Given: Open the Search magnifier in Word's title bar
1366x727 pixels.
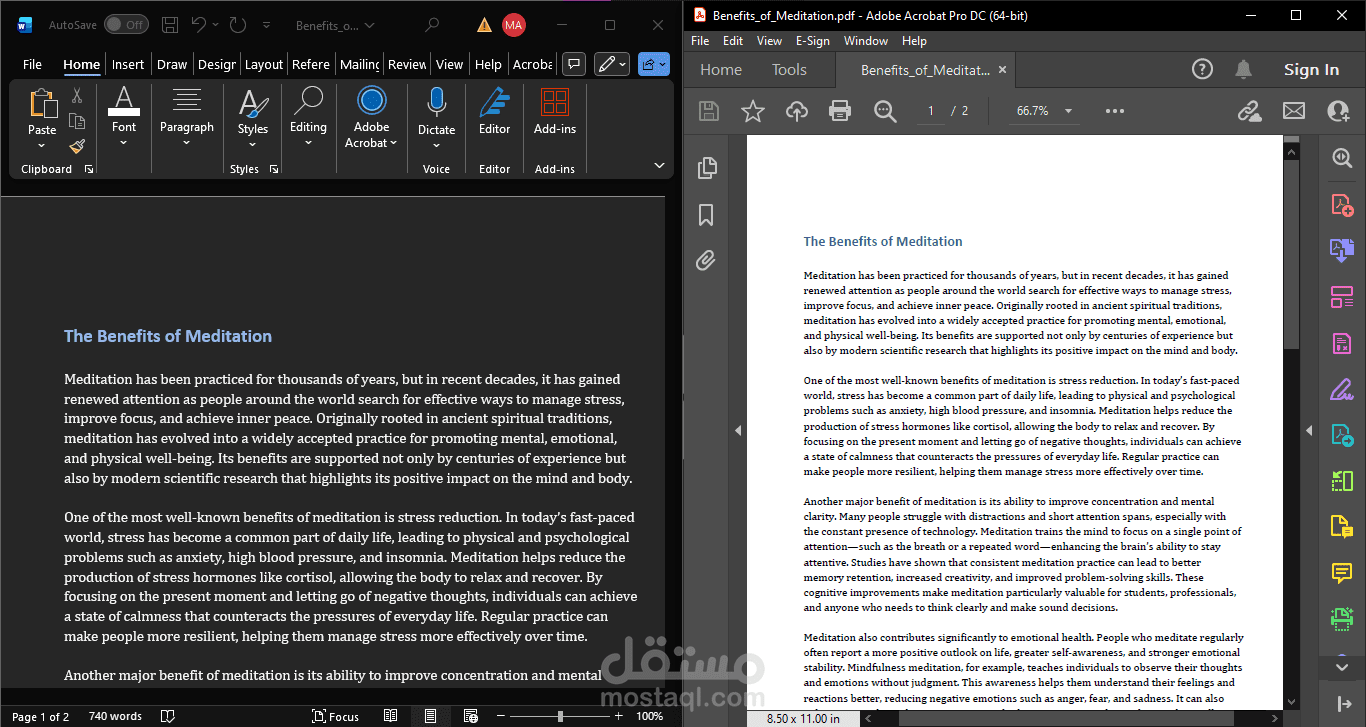Looking at the screenshot, I should point(431,25).
